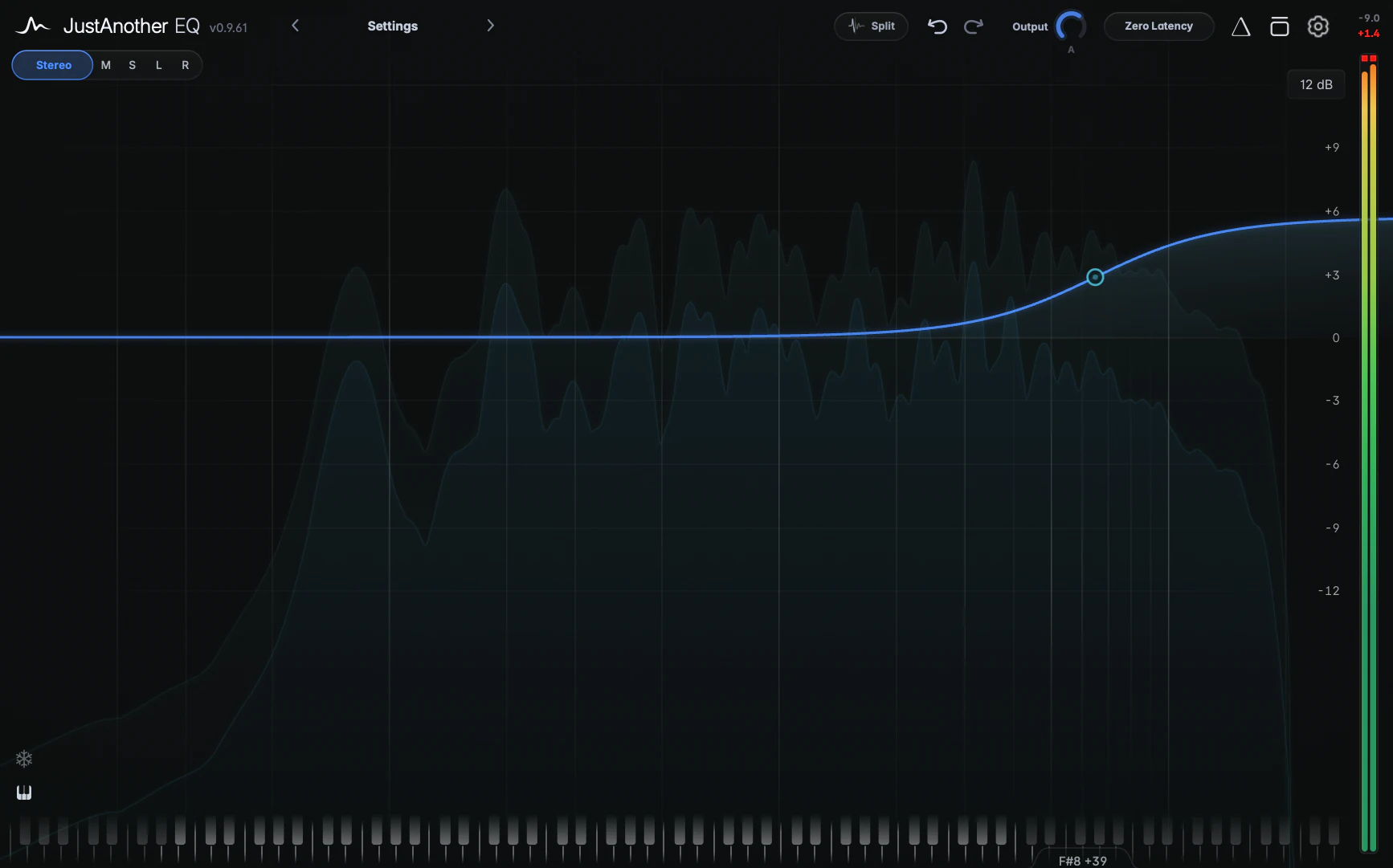Open the Zero Latency mode dropdown

click(x=1158, y=26)
